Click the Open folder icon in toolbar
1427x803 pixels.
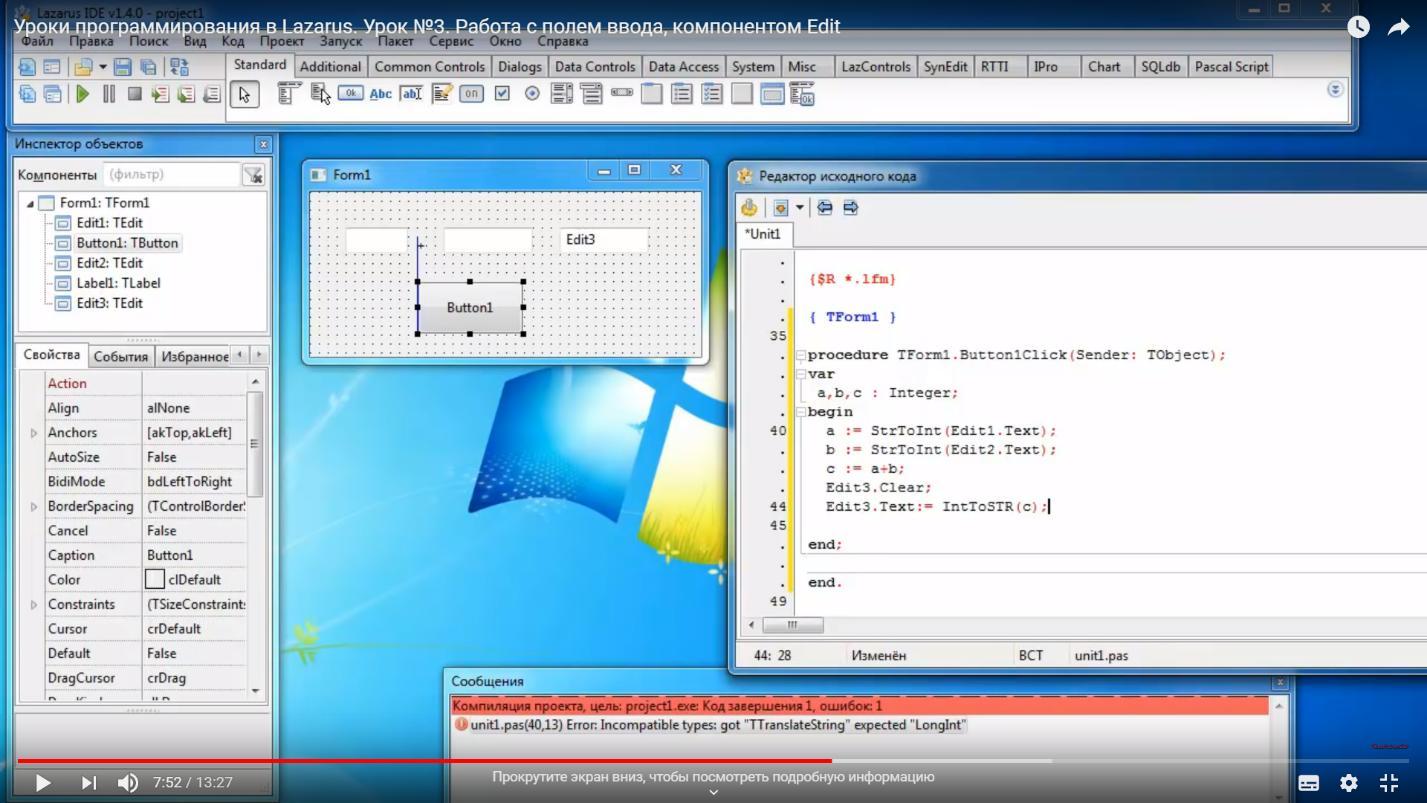tap(83, 67)
